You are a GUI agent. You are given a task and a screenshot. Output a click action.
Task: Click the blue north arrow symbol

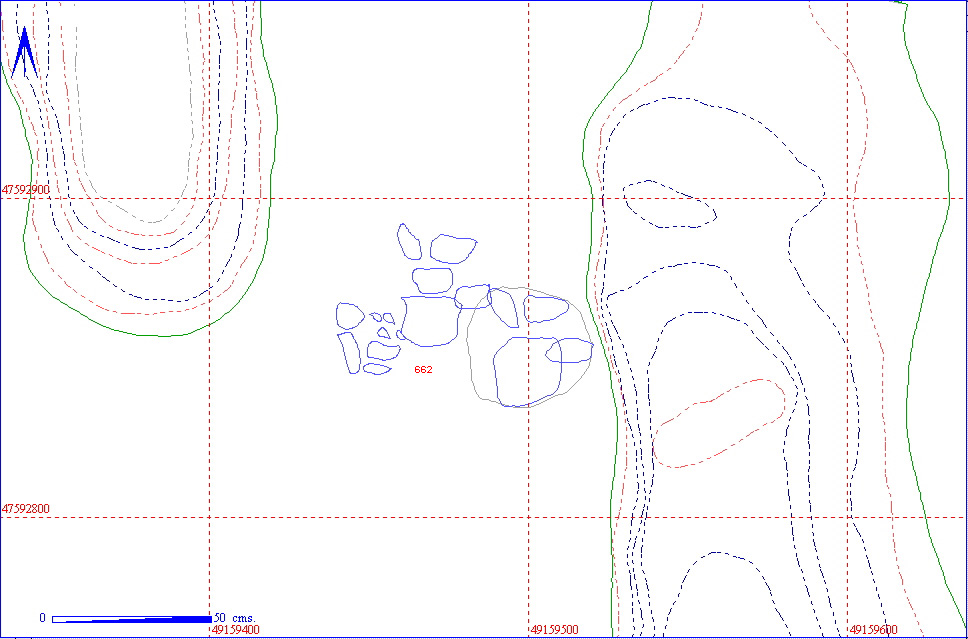(23, 52)
